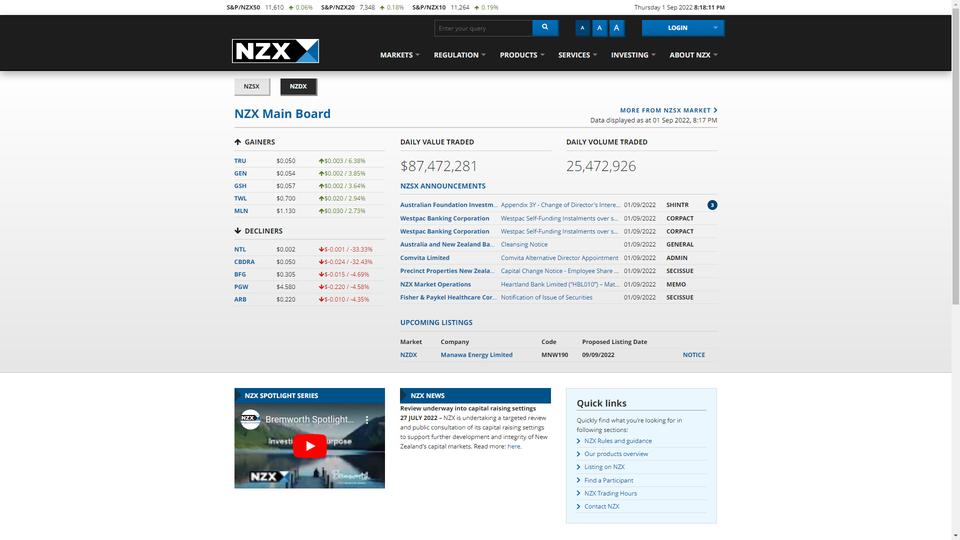This screenshot has height=540, width=960.
Task: Click Daily Value Traded figure $87,472,281
Action: click(x=438, y=166)
